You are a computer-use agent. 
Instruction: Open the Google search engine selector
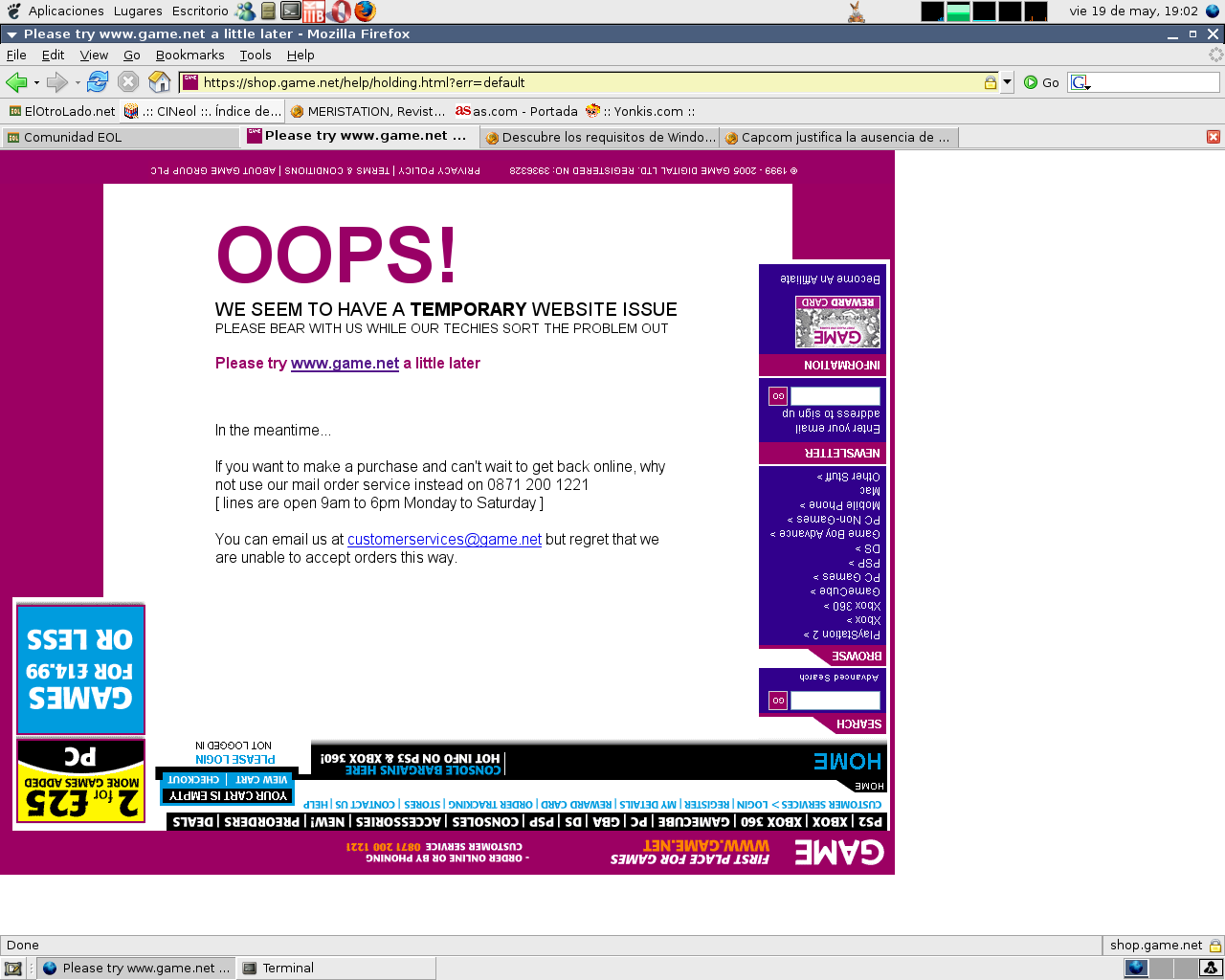coord(1081,82)
